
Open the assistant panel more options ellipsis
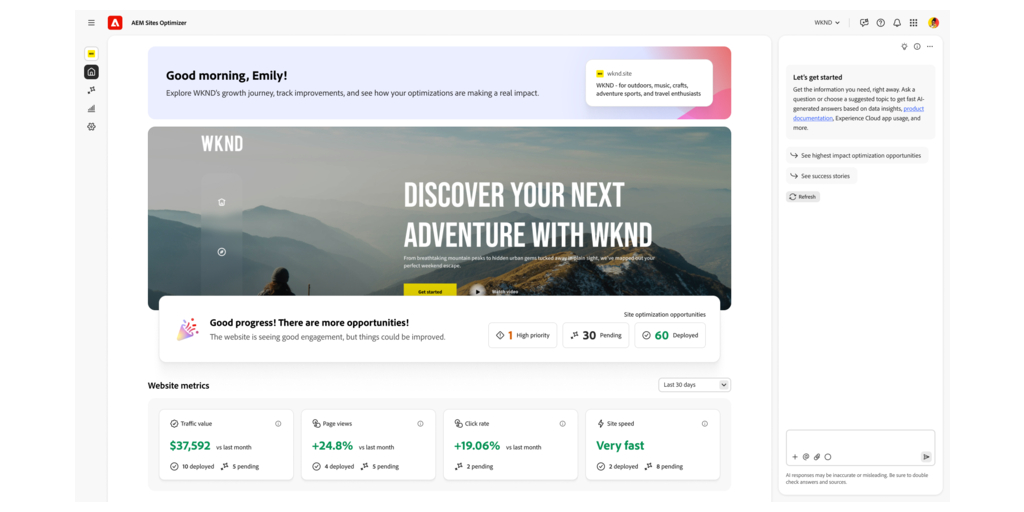coord(930,46)
